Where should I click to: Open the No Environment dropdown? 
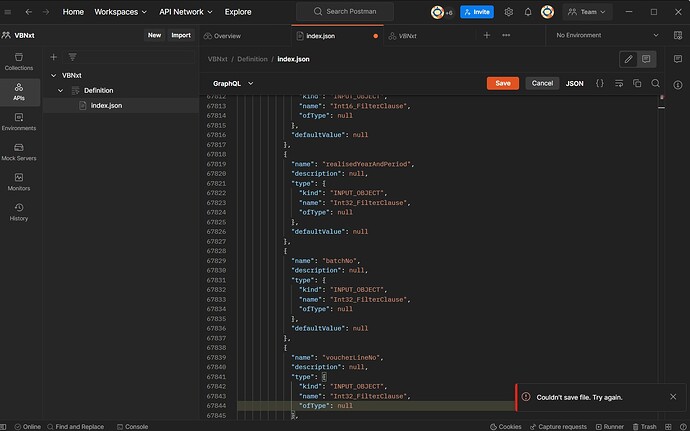tap(607, 35)
